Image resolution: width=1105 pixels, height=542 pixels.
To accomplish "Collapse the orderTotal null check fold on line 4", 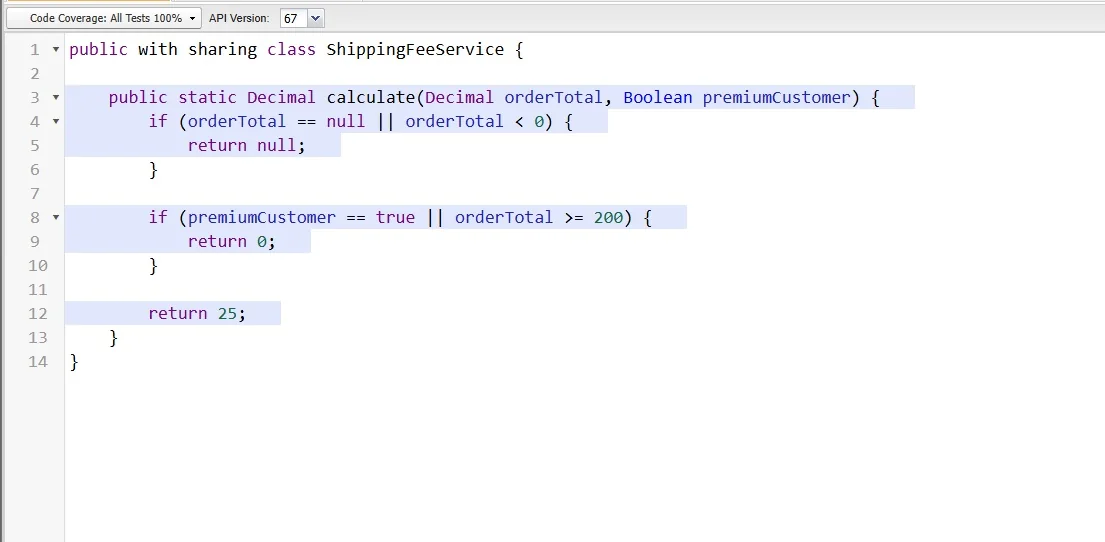I will pos(56,122).
